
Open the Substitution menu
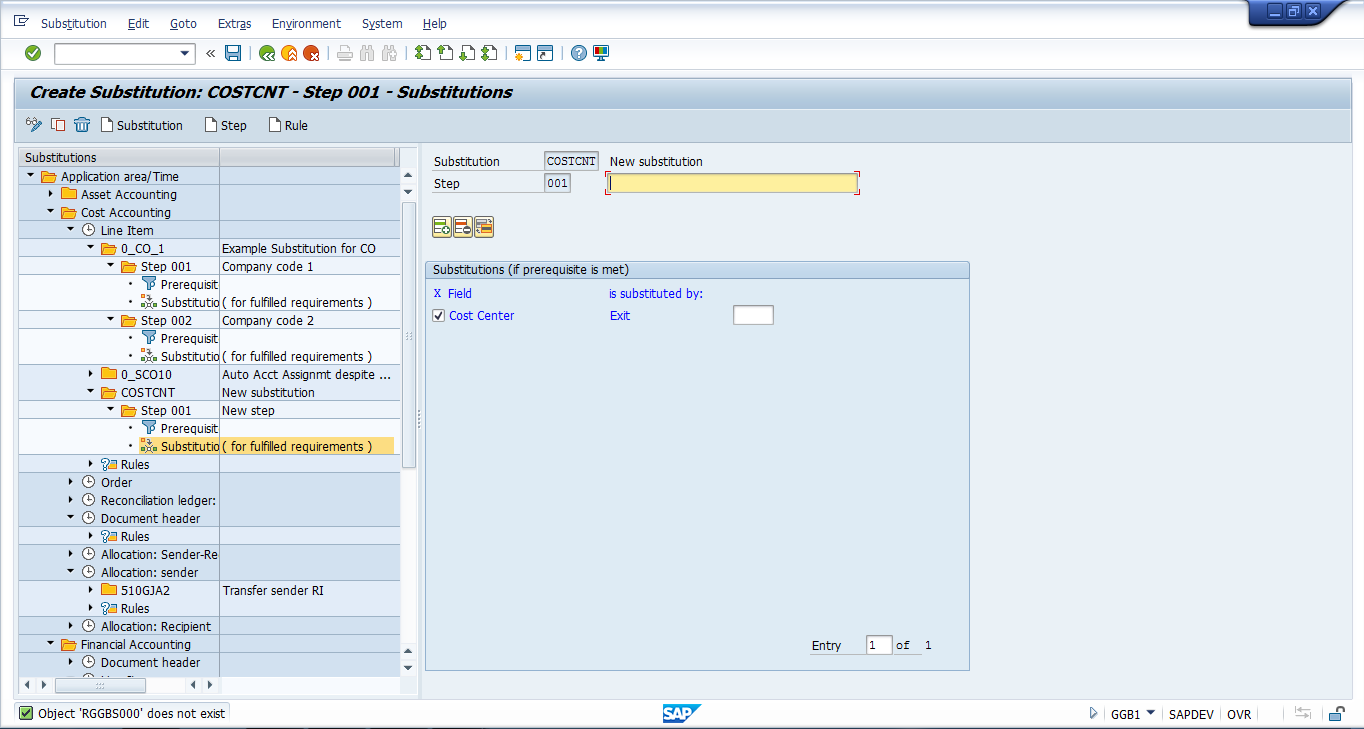pos(74,23)
